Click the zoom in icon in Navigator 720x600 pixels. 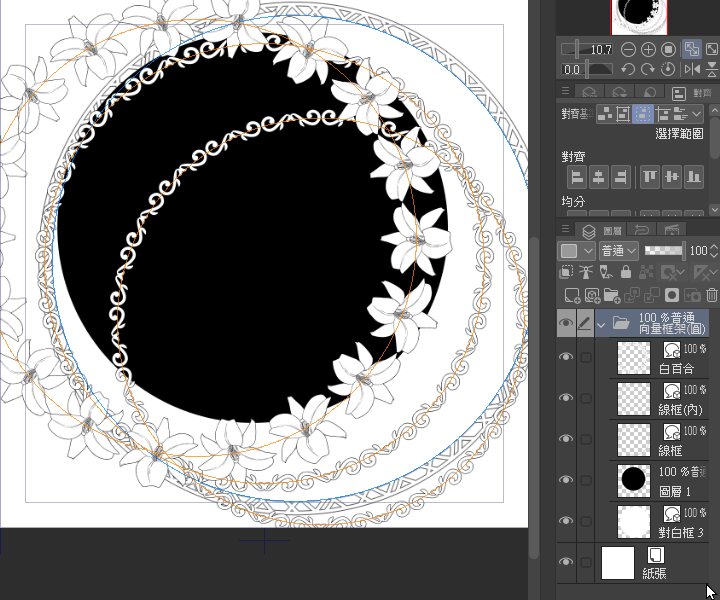[x=648, y=49]
